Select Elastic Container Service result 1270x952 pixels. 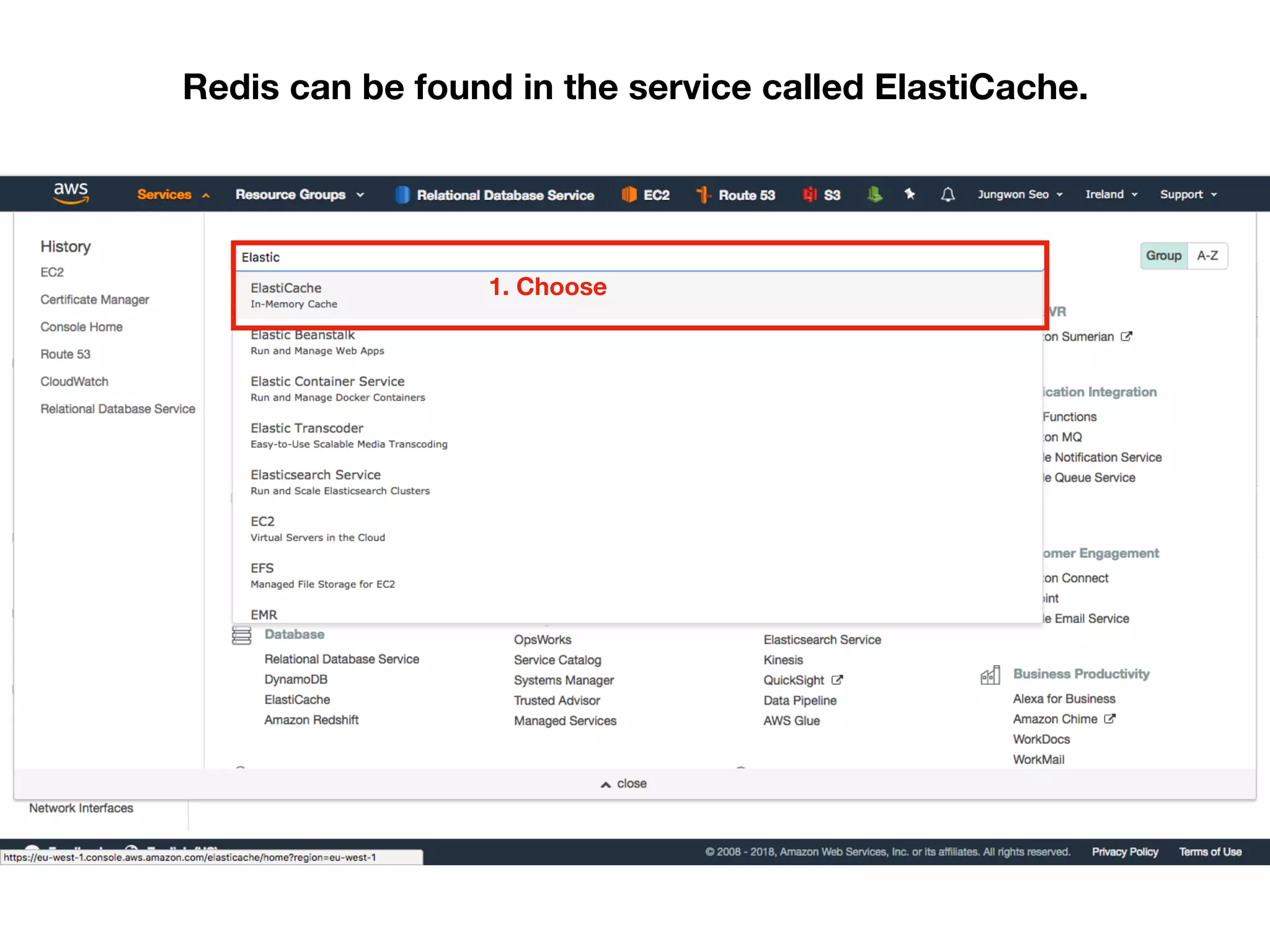(637, 389)
